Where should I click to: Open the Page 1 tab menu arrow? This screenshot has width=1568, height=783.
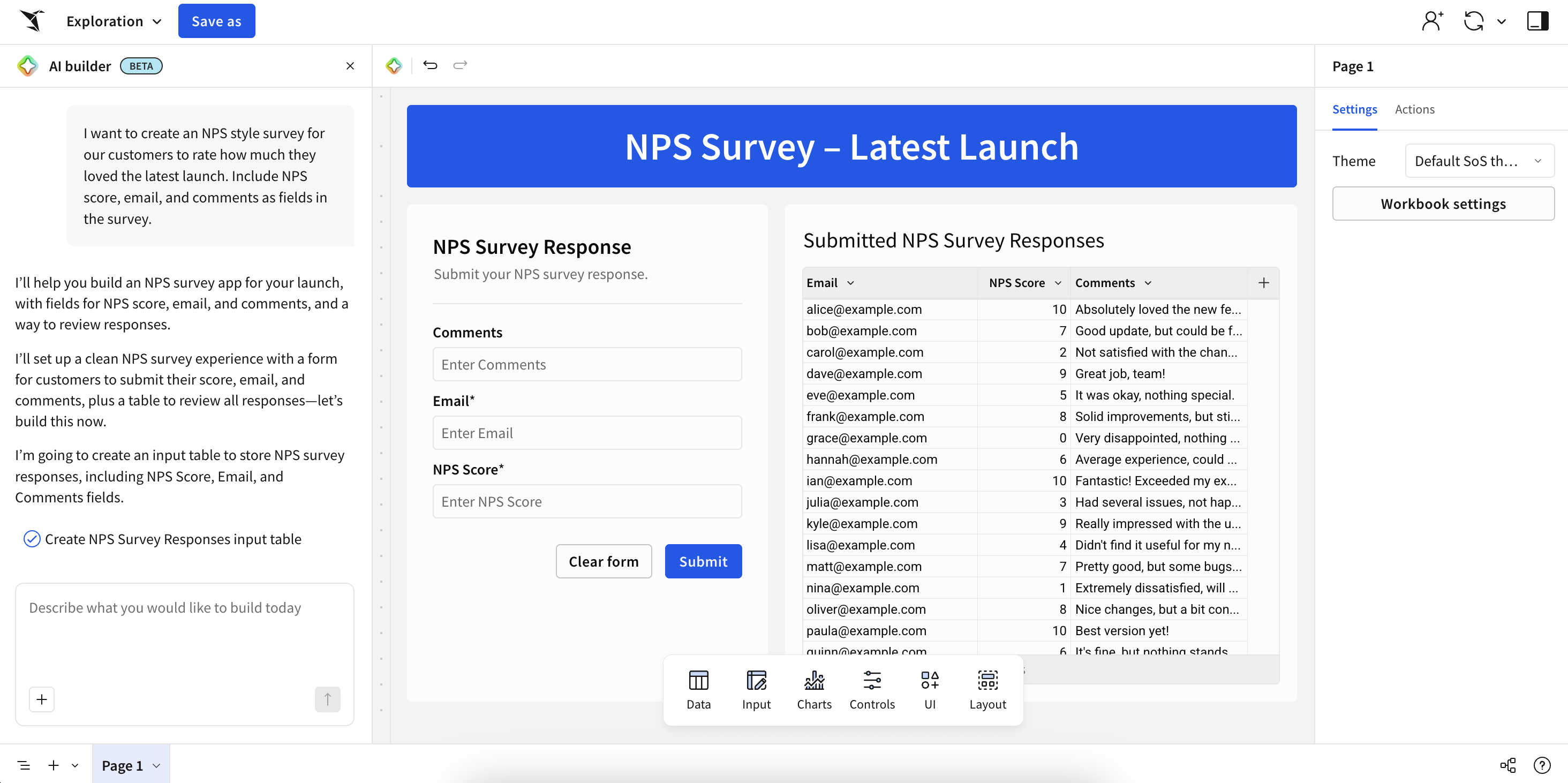click(156, 765)
